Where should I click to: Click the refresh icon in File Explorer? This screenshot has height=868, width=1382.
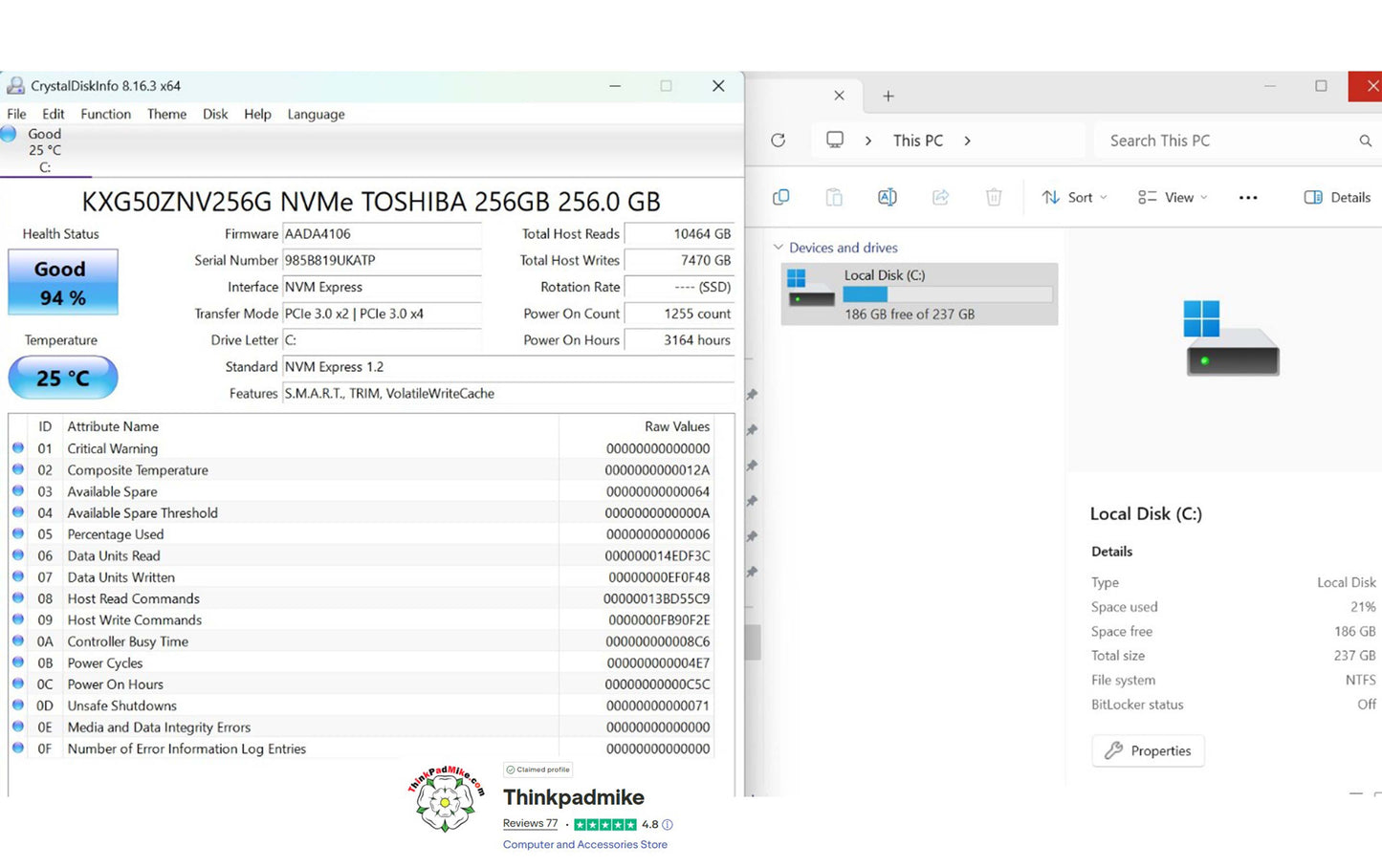(778, 141)
